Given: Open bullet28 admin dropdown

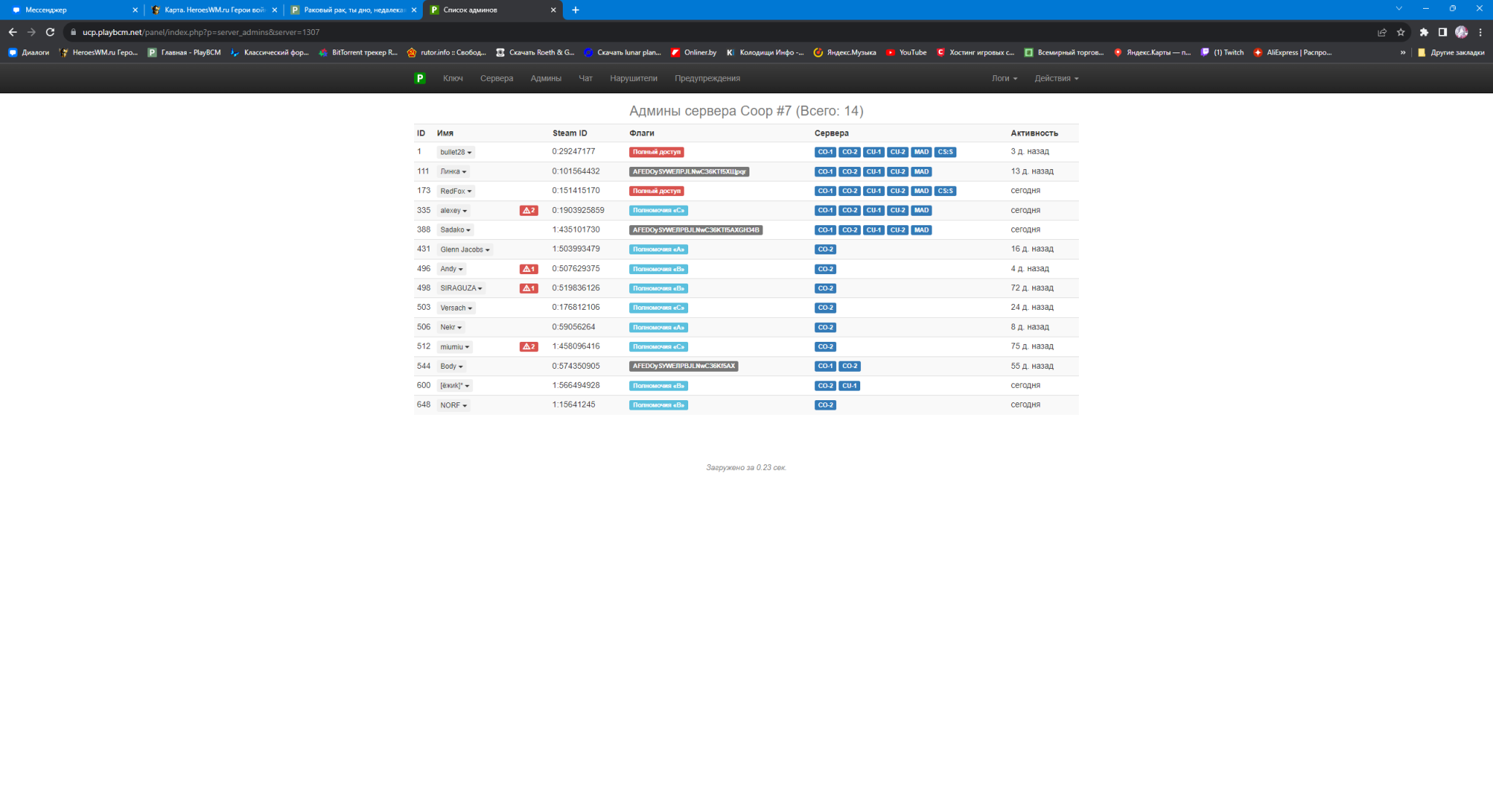Looking at the screenshot, I should 456,152.
